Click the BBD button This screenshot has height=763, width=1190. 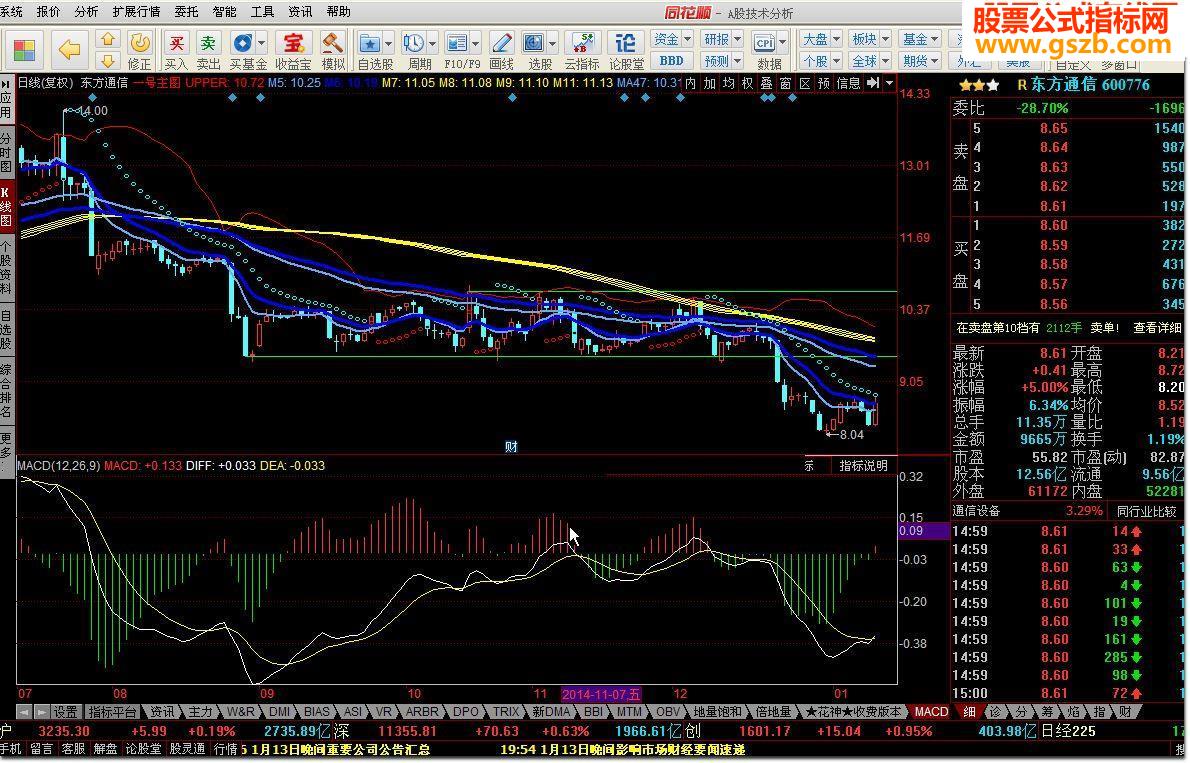[672, 61]
